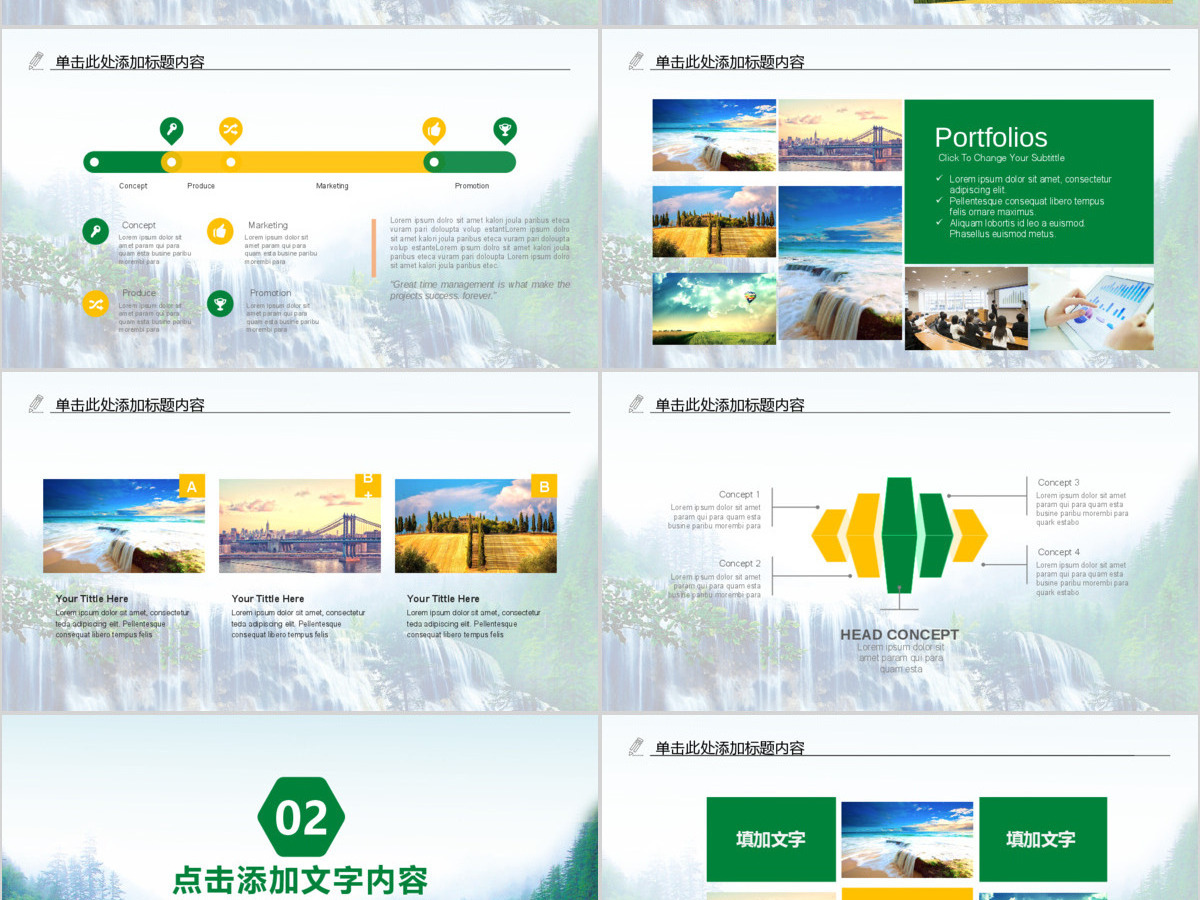Select the tree-lined field photo in Portfolios grid
Image resolution: width=1200 pixels, height=900 pixels.
click(714, 222)
